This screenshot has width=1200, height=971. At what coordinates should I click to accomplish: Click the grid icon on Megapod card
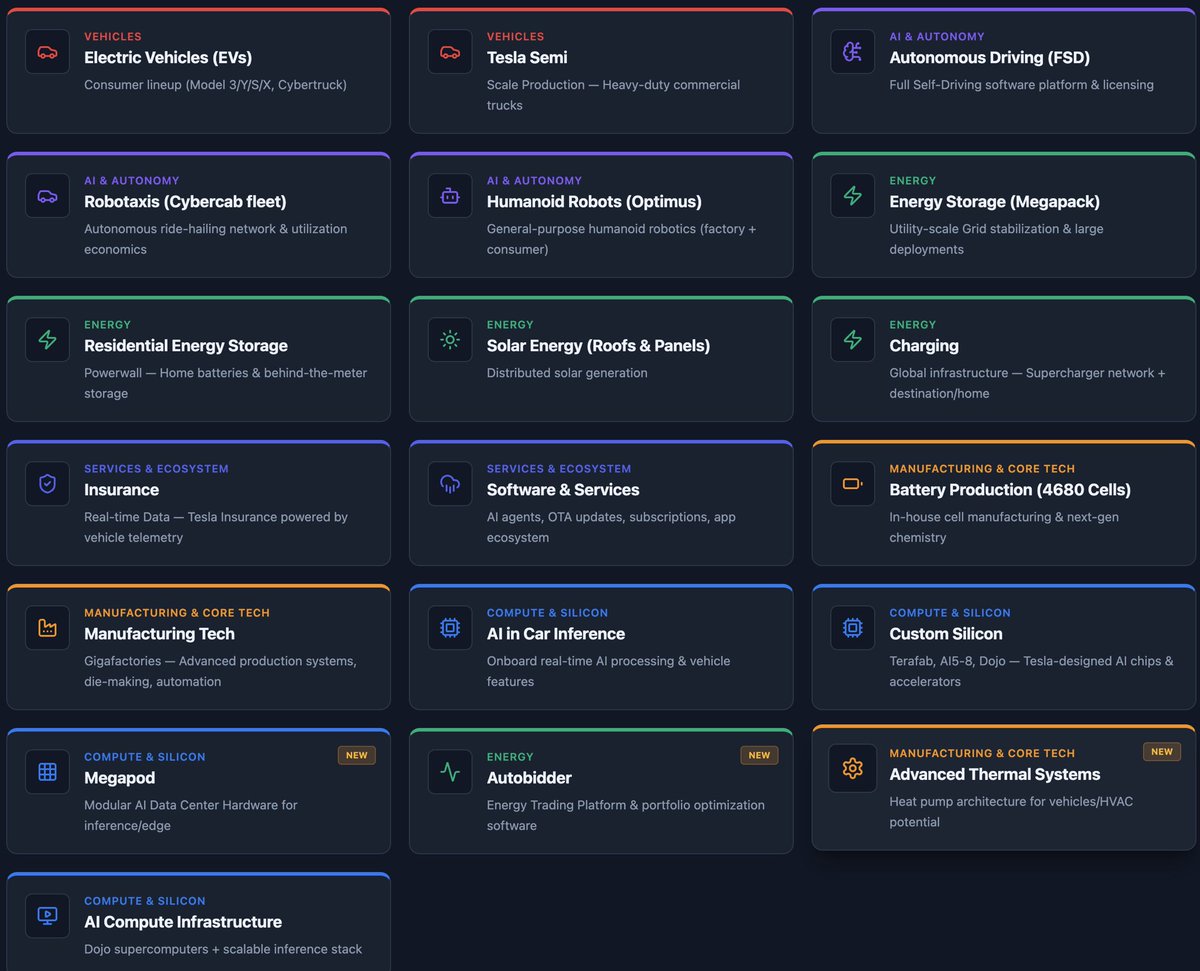pyautogui.click(x=47, y=772)
